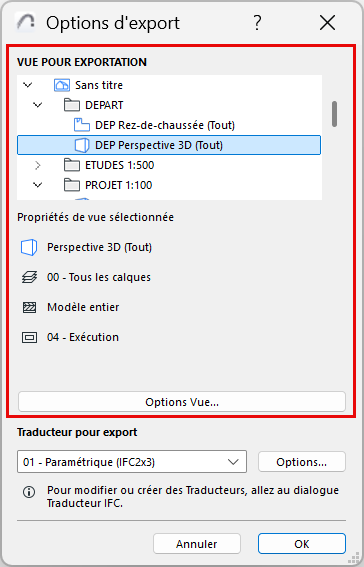364x567 pixels.
Task: Click the floor plan icon of DEP Rez-de-chaussée
Action: pos(82,125)
